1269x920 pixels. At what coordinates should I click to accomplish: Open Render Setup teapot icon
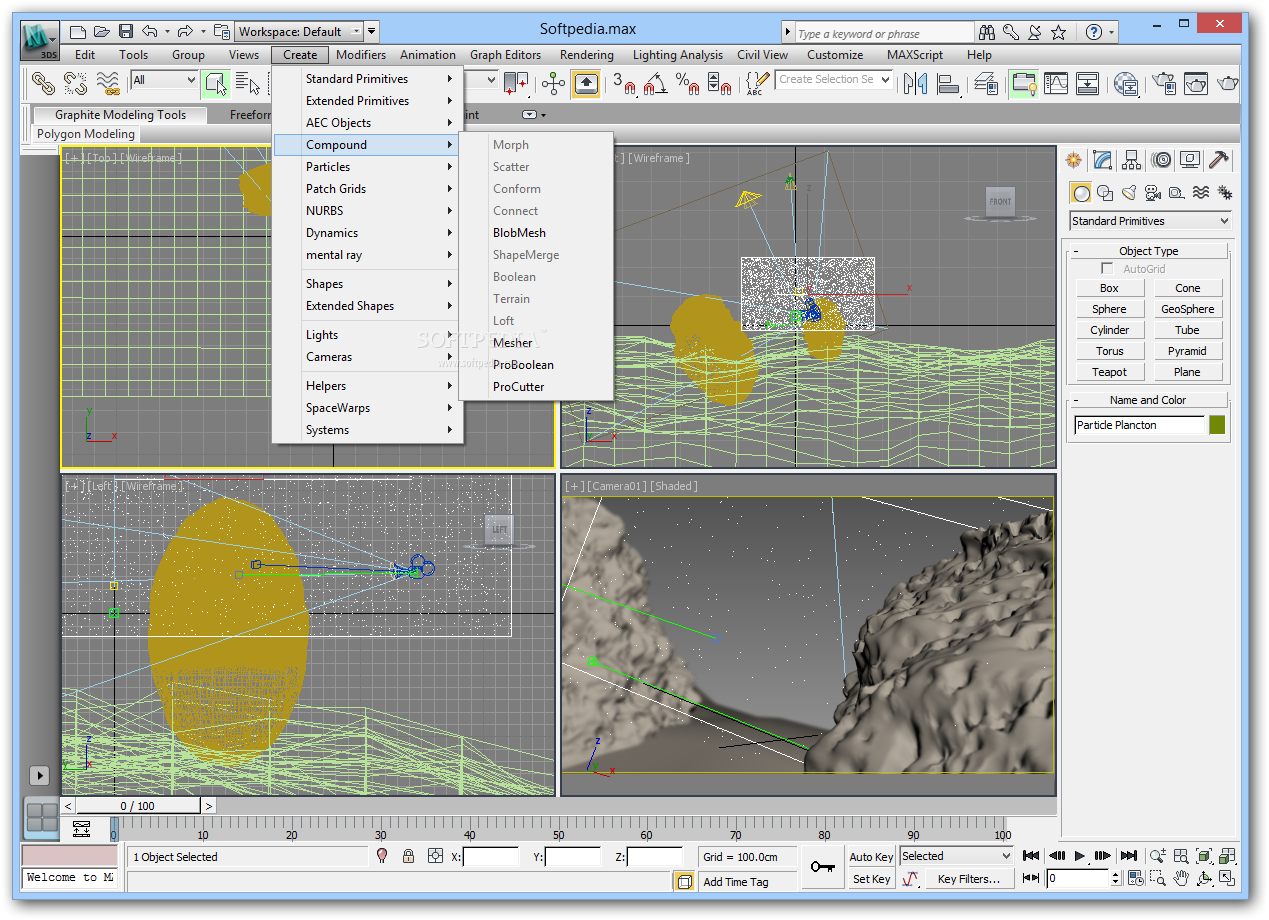coord(1163,83)
